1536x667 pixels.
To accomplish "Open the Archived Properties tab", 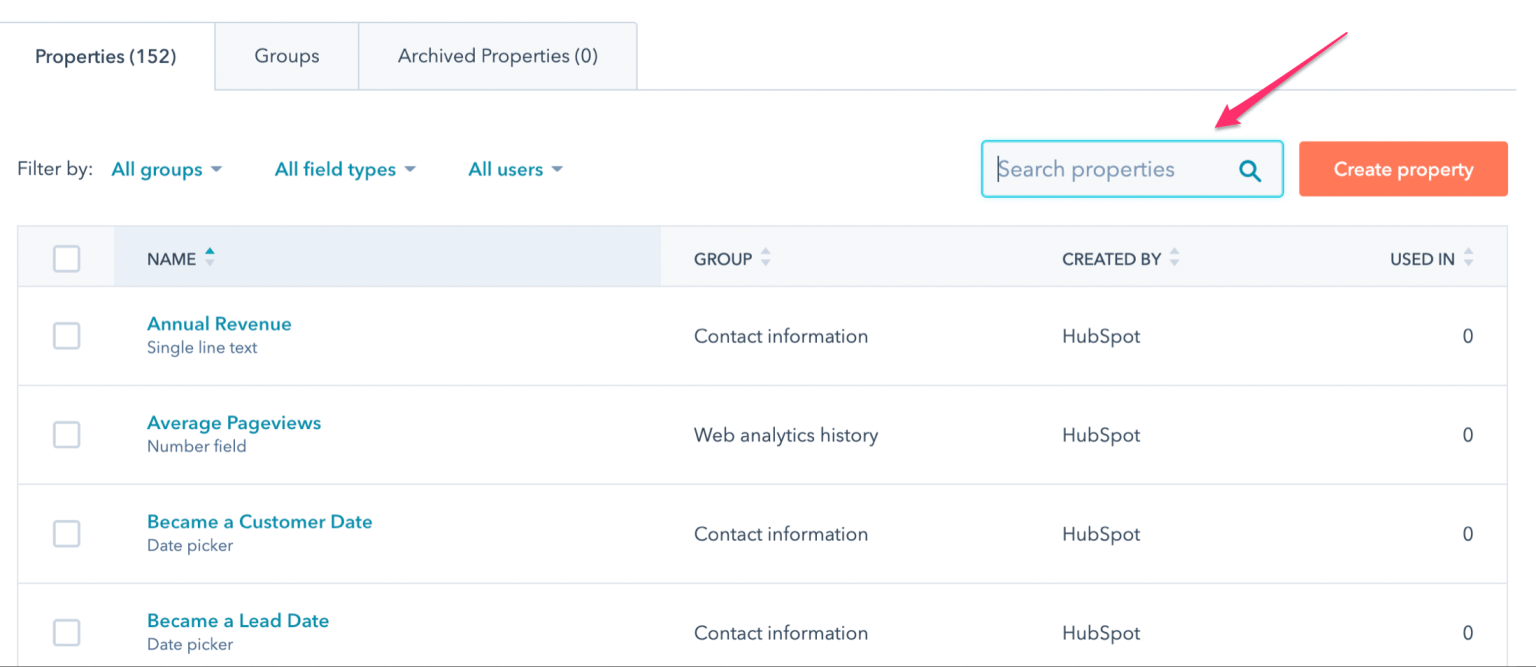I will tap(497, 56).
